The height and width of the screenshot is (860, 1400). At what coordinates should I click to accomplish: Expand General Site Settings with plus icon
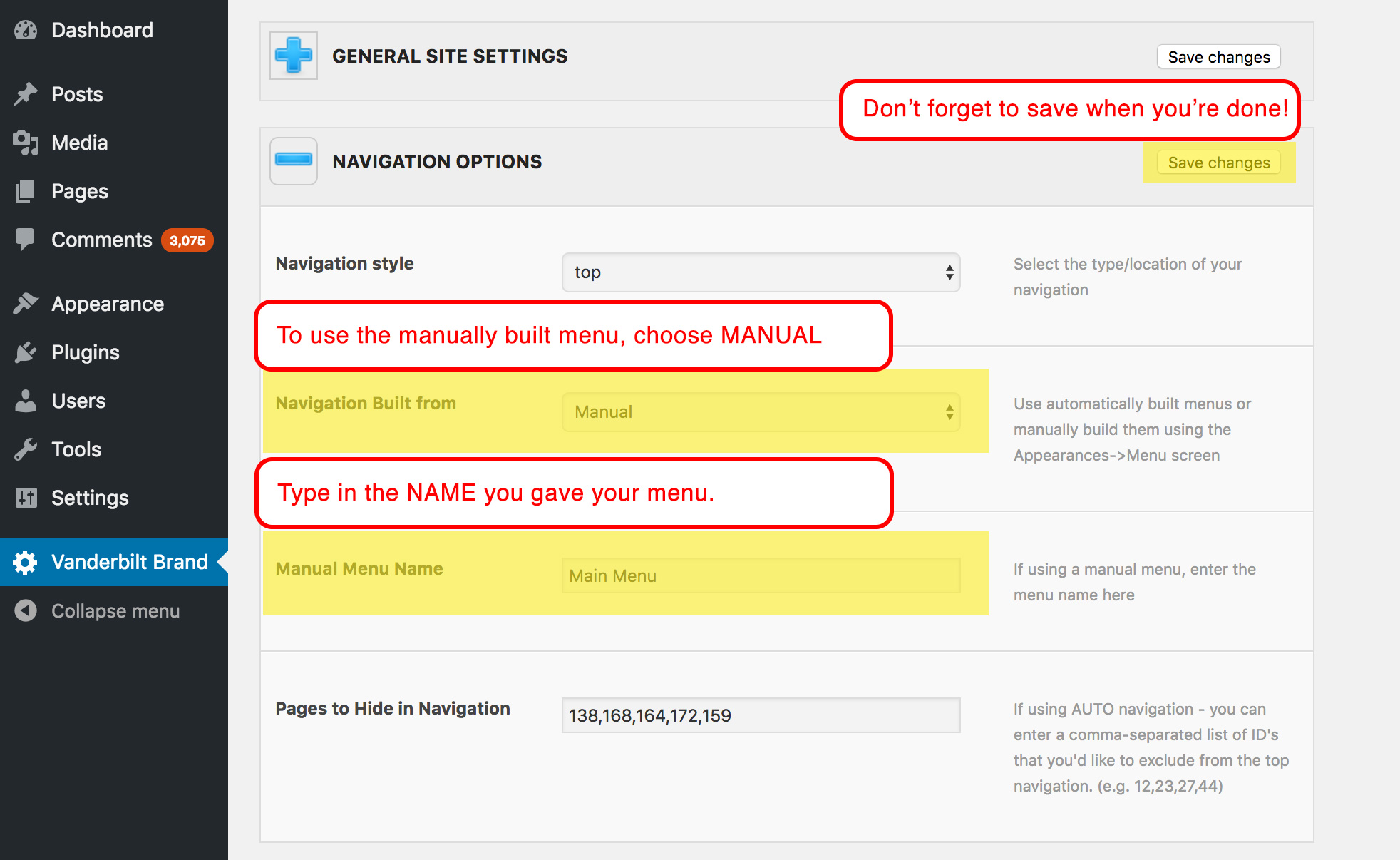click(x=294, y=56)
